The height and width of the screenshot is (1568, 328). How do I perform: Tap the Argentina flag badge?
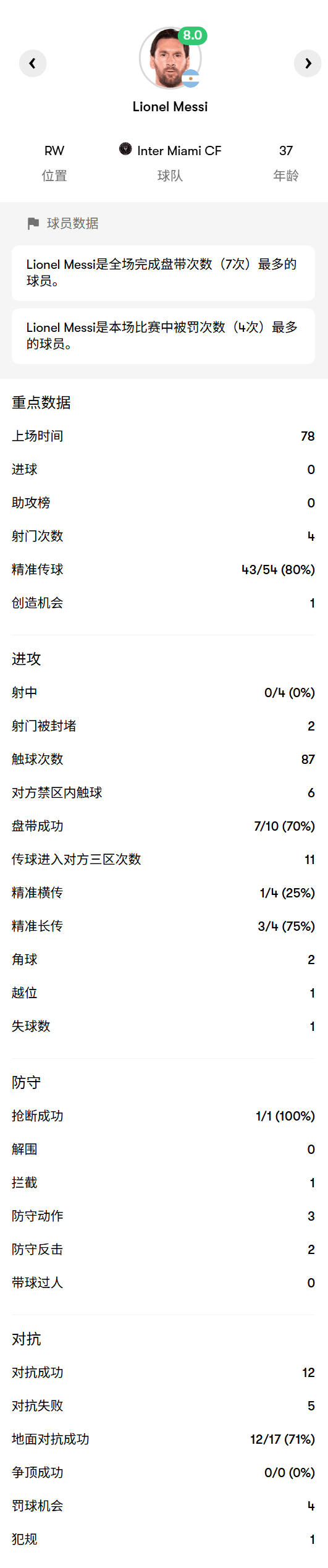[190, 78]
